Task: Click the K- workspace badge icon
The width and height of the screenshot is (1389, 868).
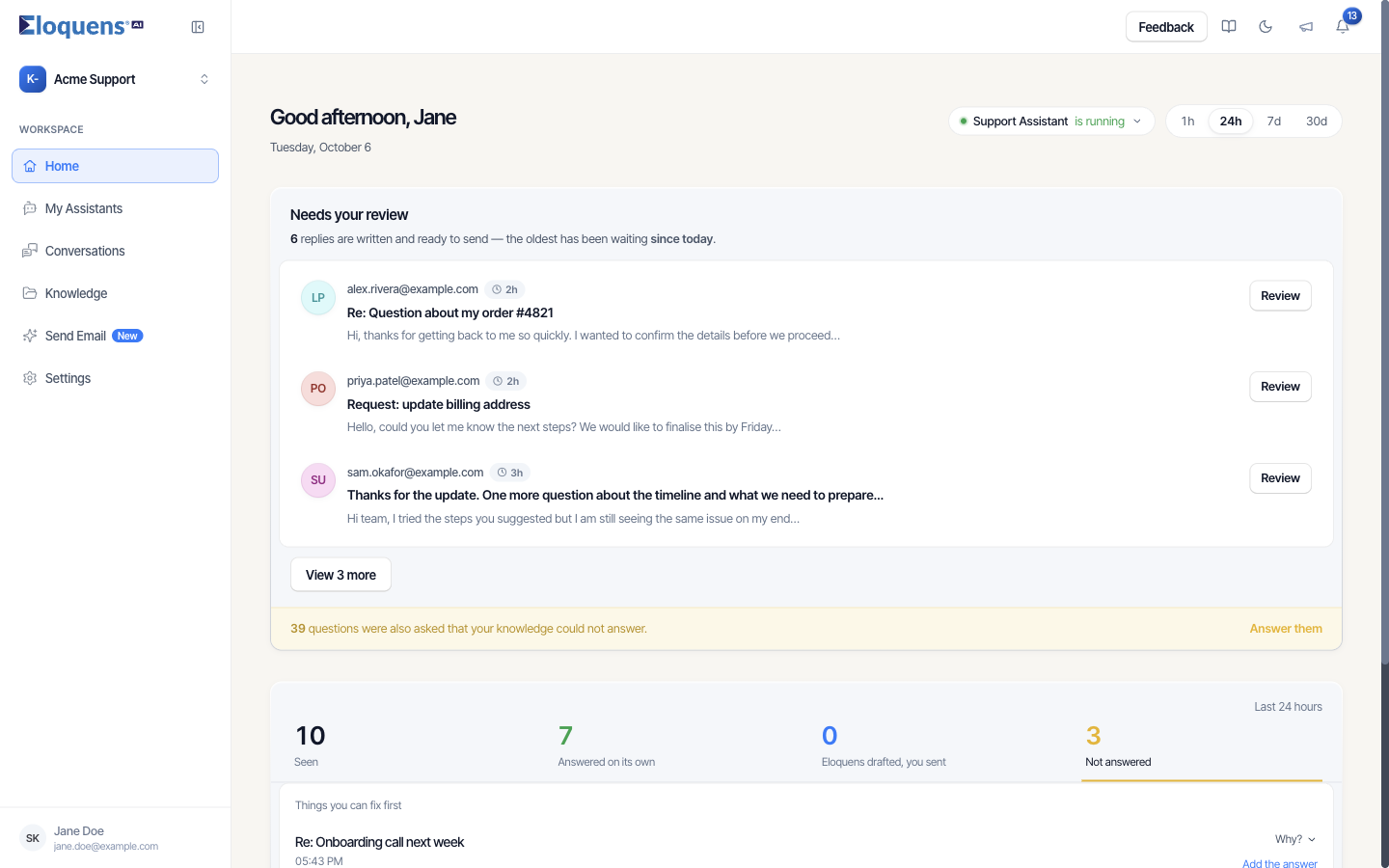Action: click(33, 79)
